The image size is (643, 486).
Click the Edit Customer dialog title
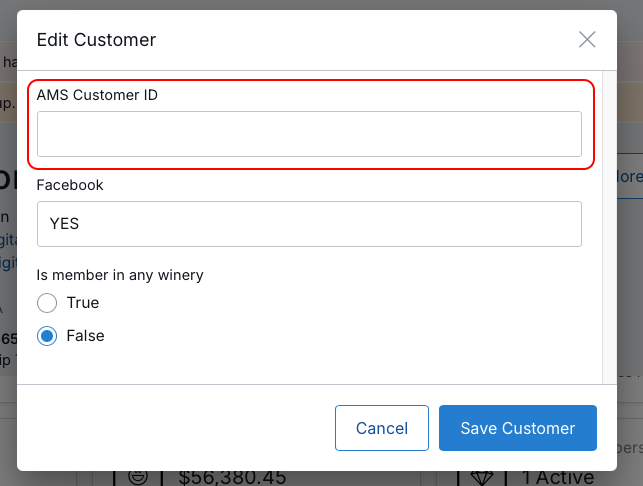coord(96,40)
